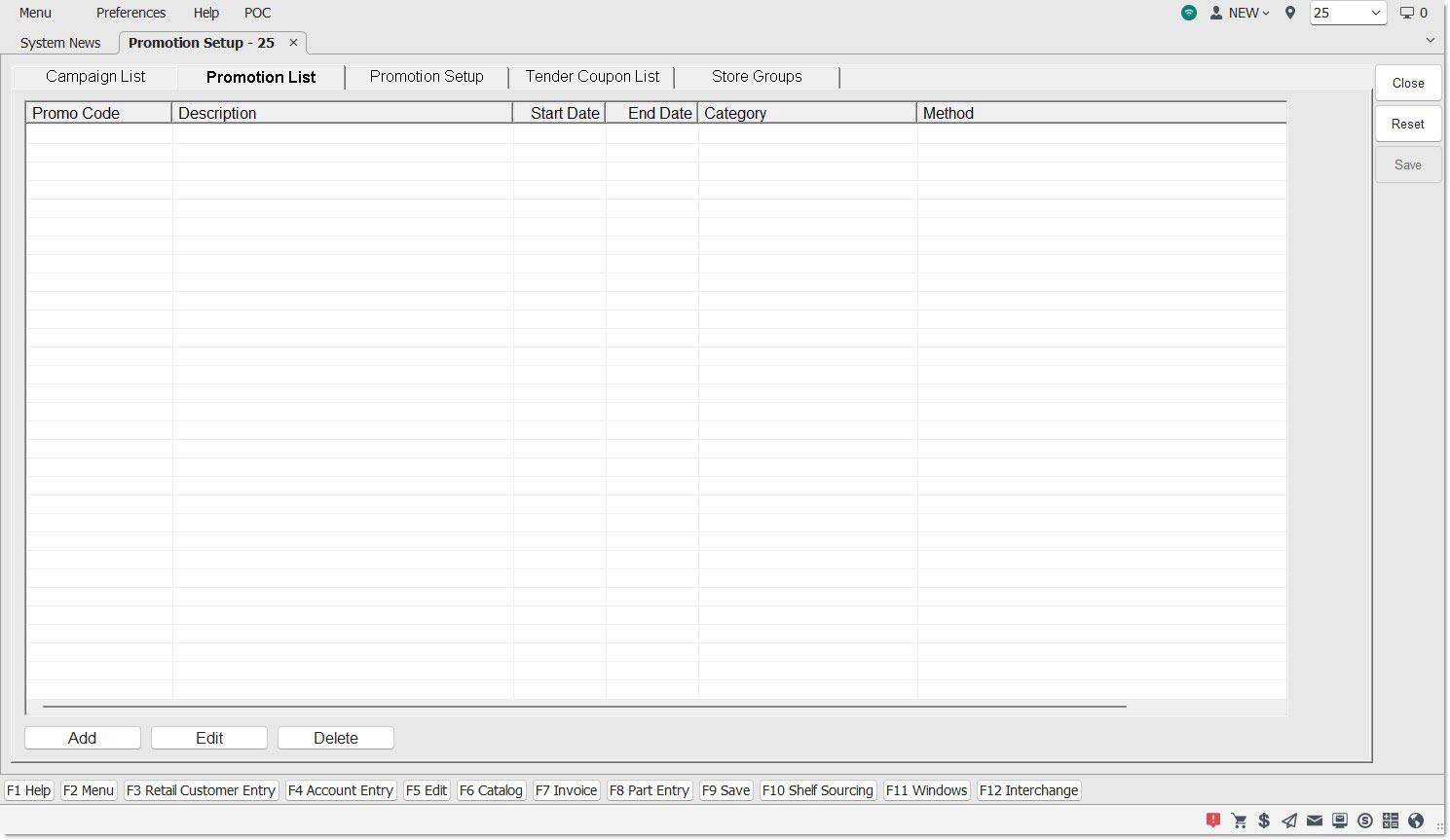
Task: Open the envelope mail icon
Action: [x=1315, y=821]
